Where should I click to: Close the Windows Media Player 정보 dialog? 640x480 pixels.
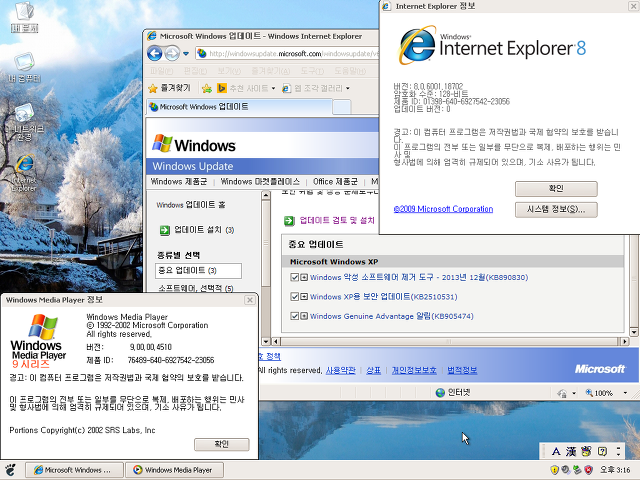pos(250,300)
